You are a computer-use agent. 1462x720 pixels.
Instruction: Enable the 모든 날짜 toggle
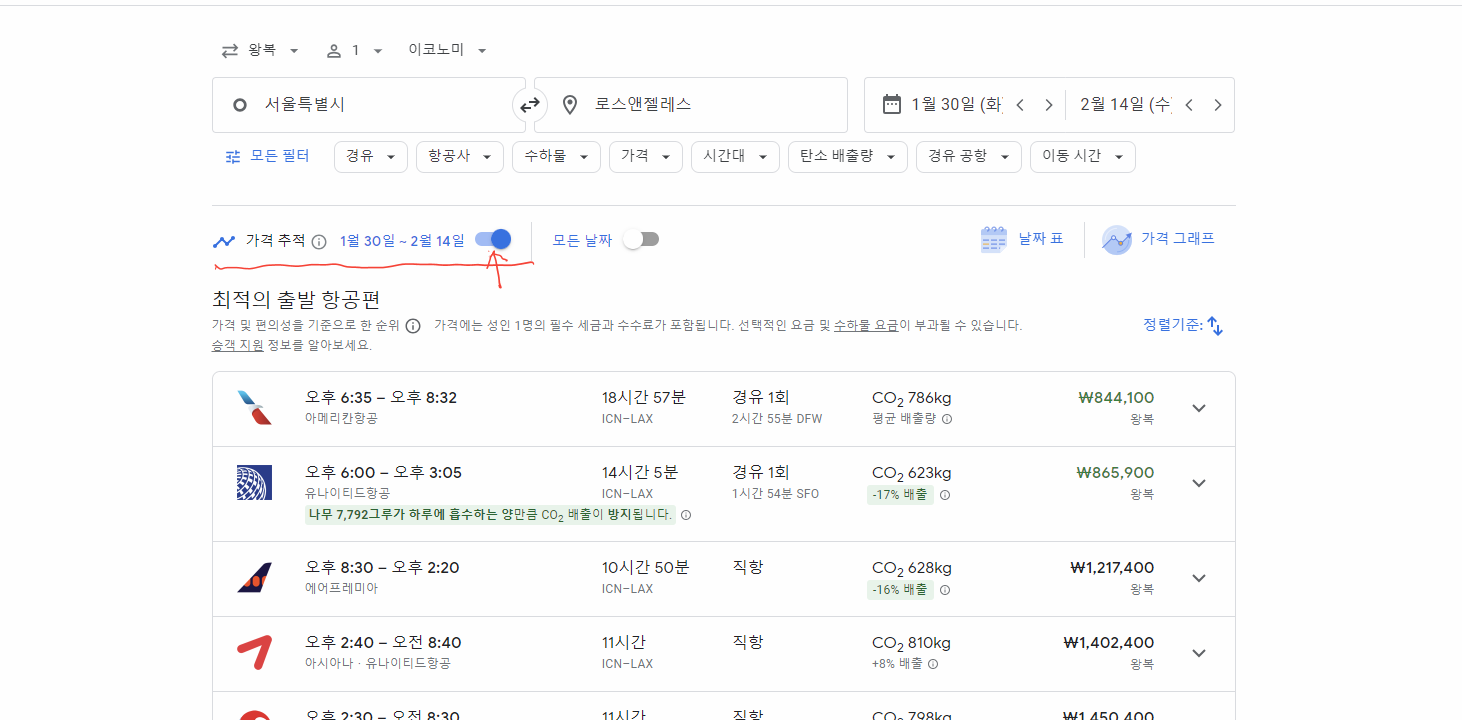click(x=641, y=239)
